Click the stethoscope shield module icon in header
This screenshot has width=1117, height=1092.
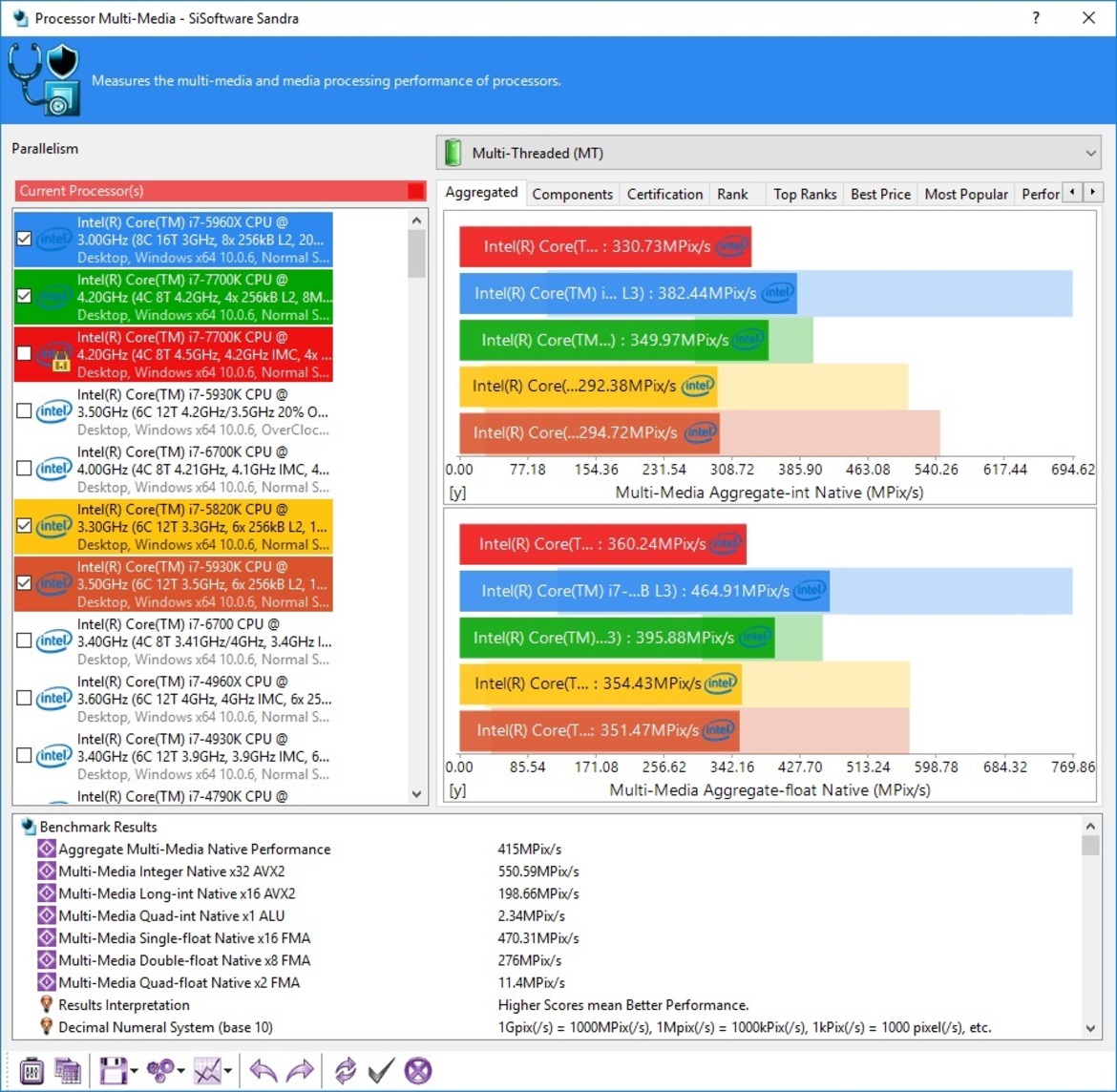[x=44, y=80]
